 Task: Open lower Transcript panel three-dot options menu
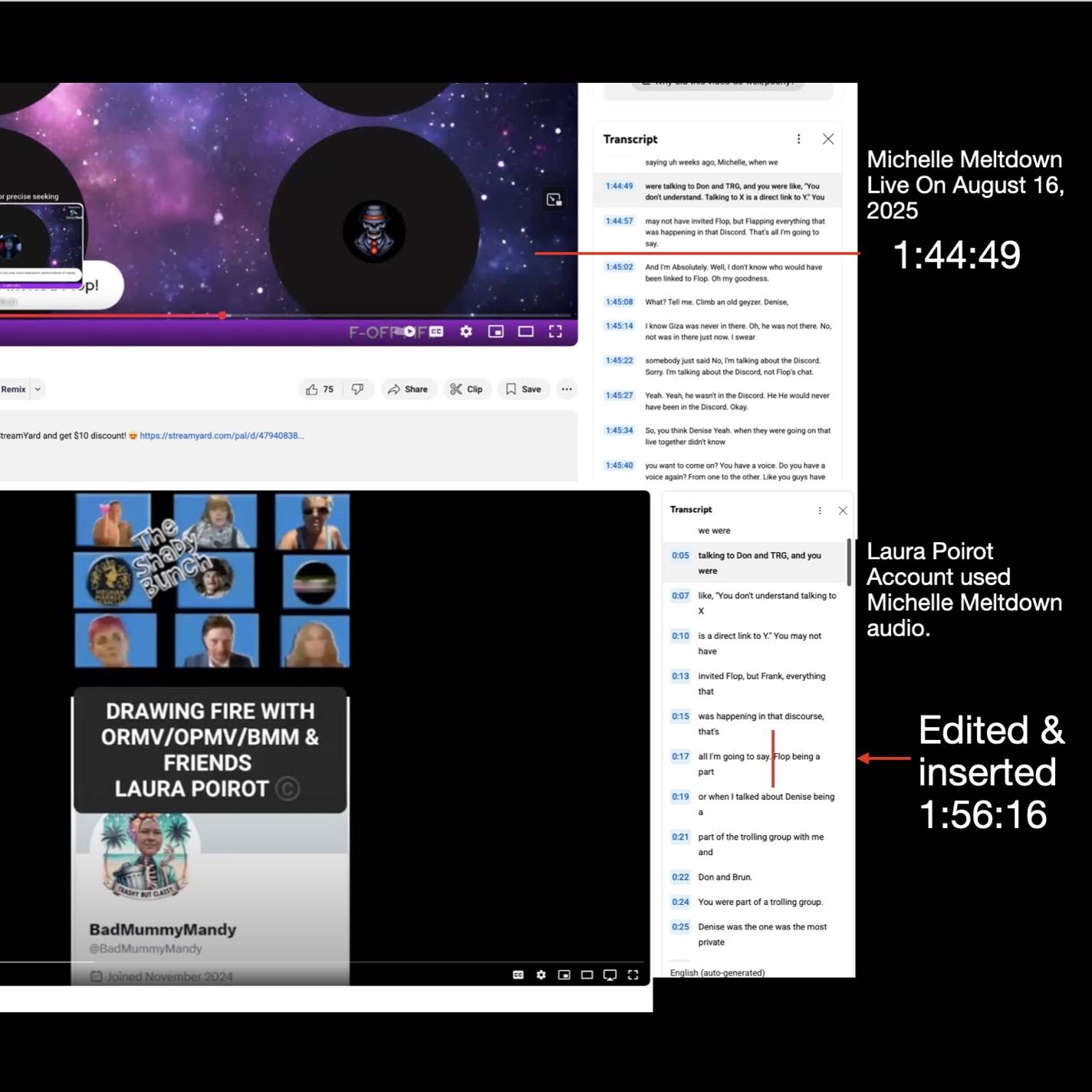coord(820,511)
